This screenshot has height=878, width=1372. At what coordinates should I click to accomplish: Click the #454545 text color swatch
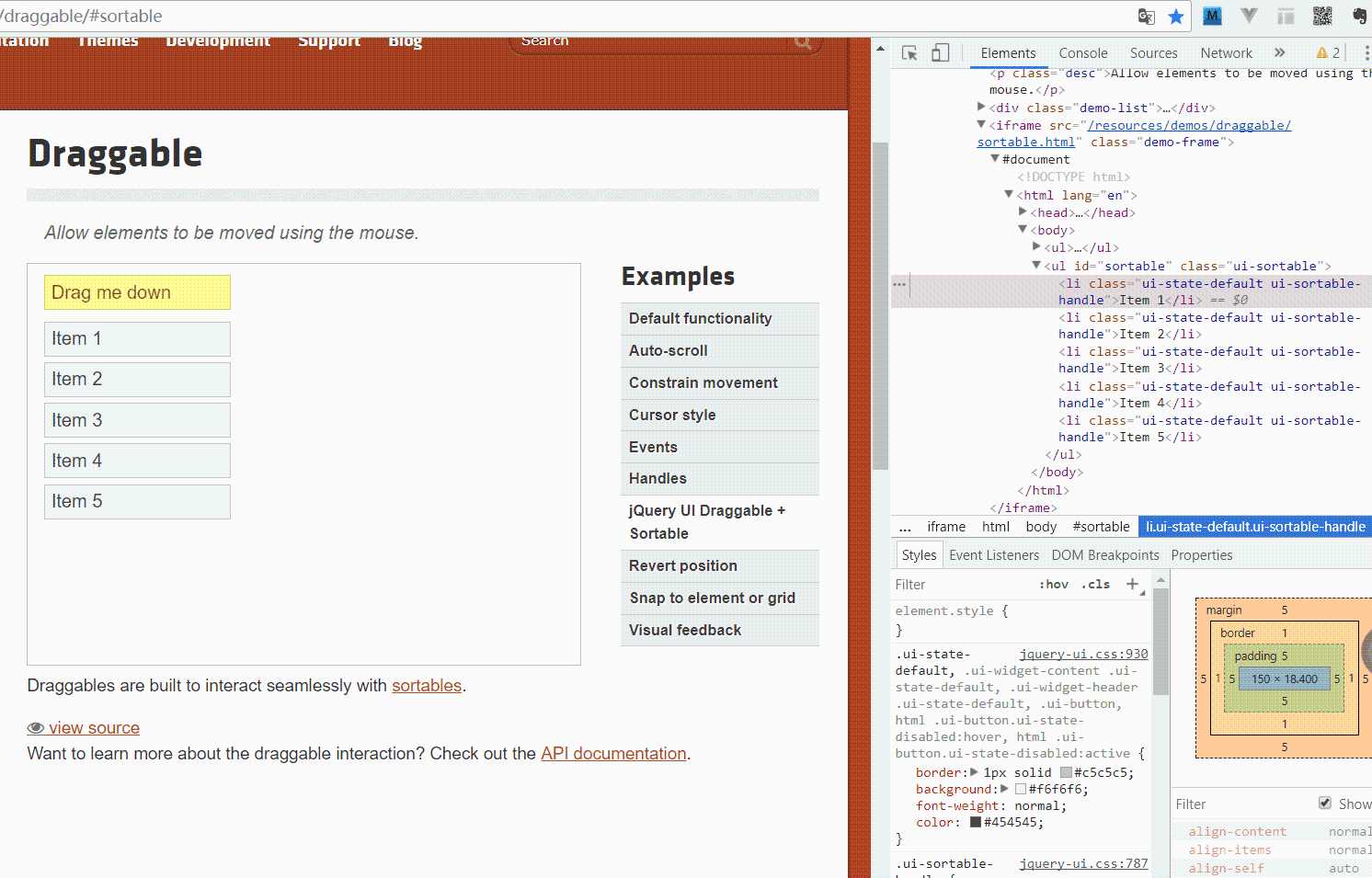[x=976, y=822]
